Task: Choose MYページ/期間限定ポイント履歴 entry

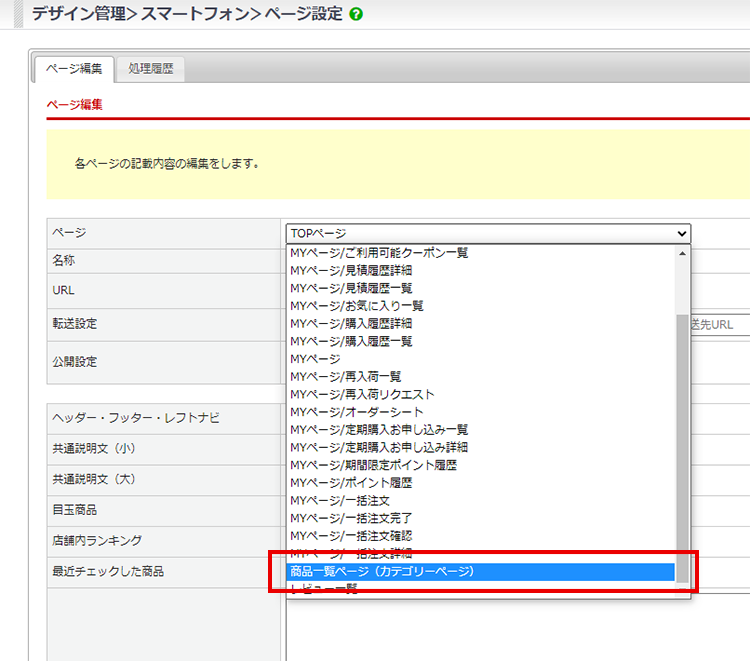Action: click(373, 465)
